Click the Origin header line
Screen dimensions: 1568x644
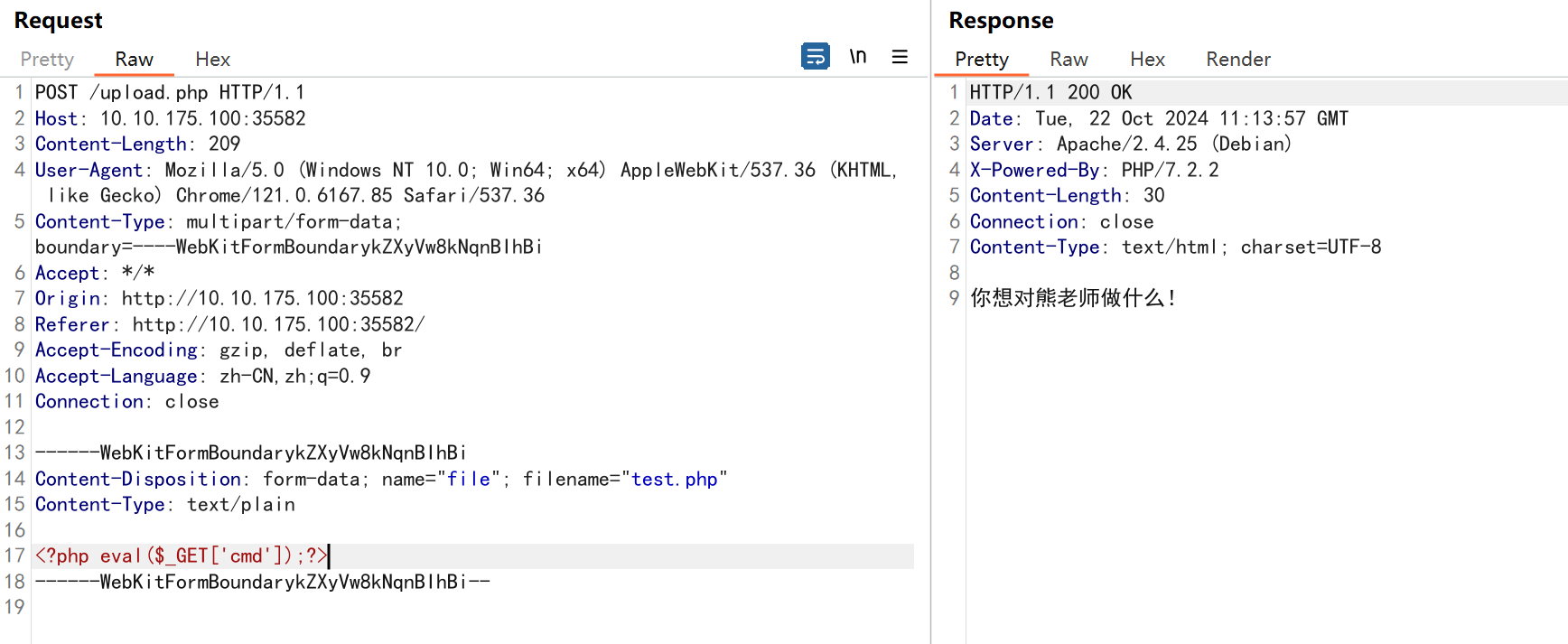pyautogui.click(x=219, y=298)
